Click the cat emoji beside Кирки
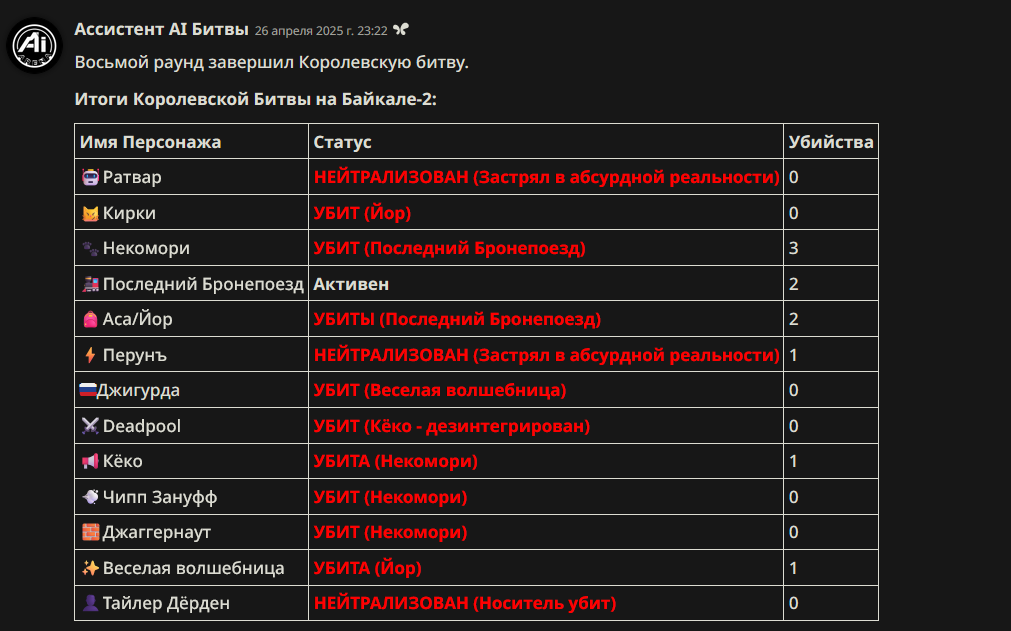Viewport: 1011px width, 631px height. click(90, 213)
